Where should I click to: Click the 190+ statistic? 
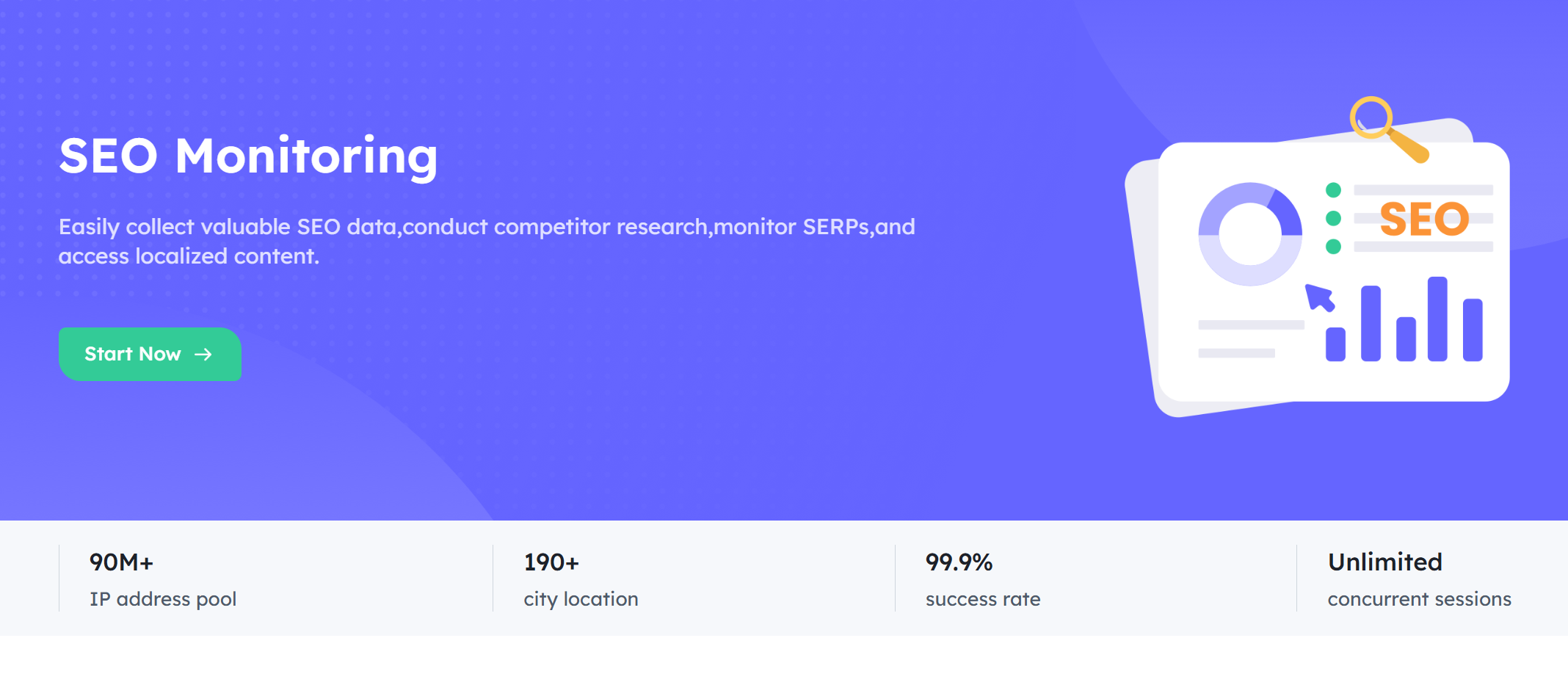pyautogui.click(x=551, y=562)
